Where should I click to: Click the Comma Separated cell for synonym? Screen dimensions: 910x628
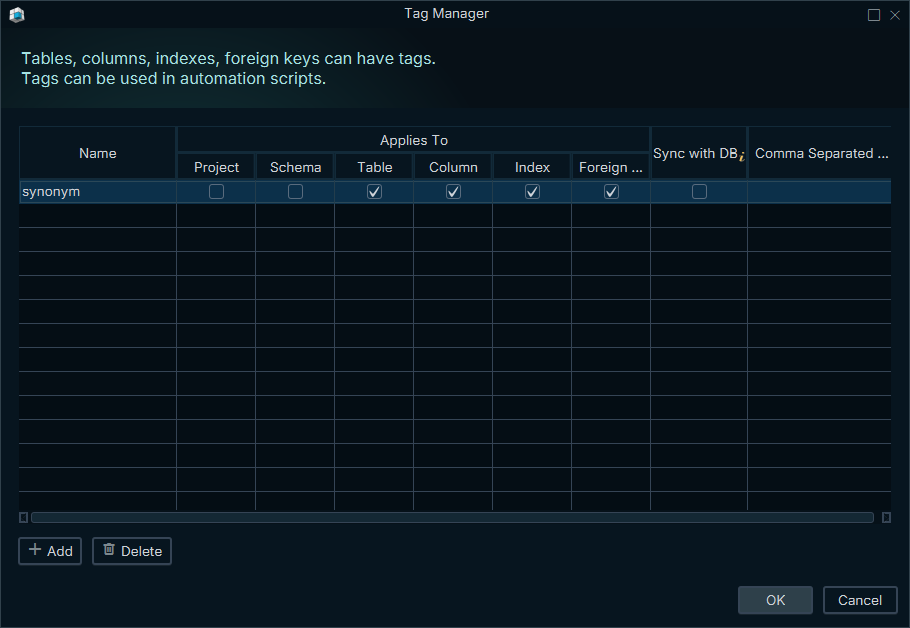click(819, 192)
